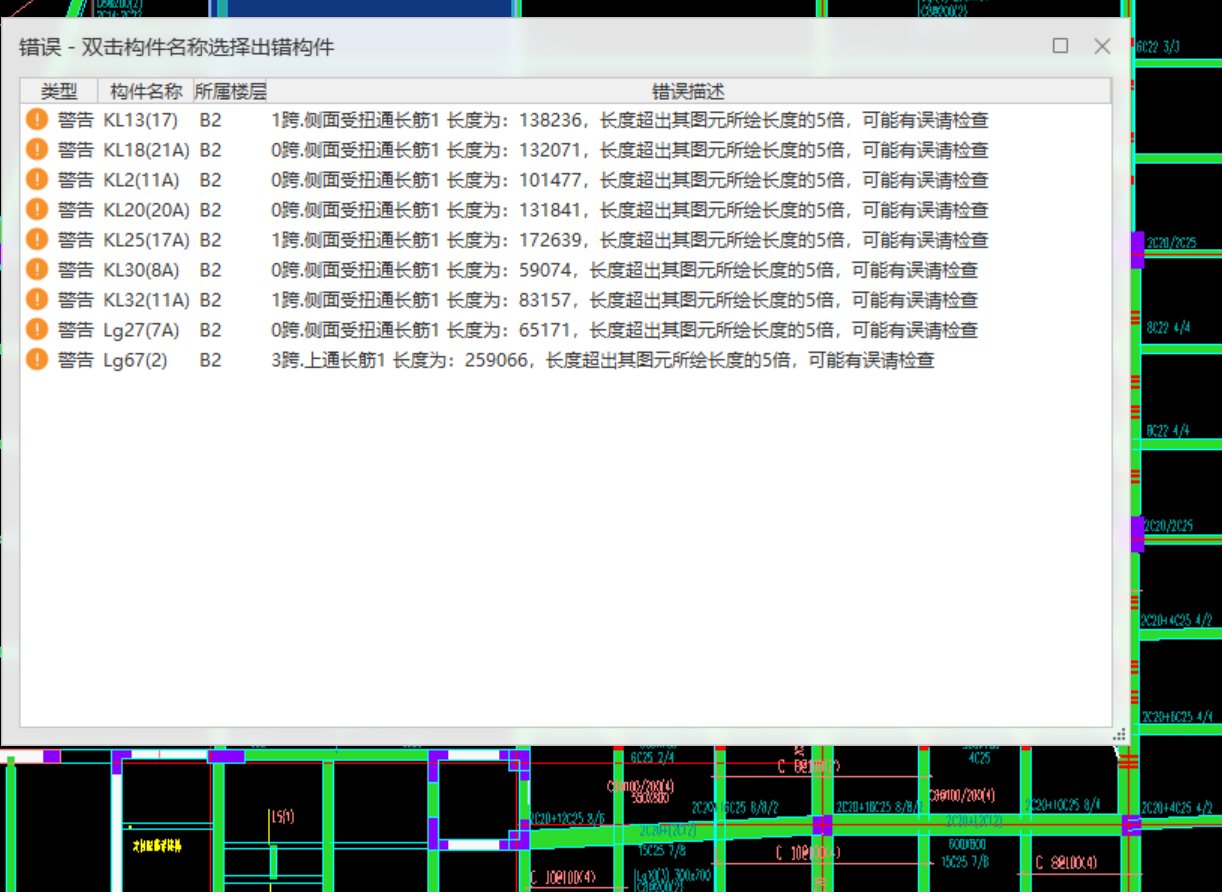Click the error description with length 131841
This screenshot has width=1222, height=892.
pos(630,210)
